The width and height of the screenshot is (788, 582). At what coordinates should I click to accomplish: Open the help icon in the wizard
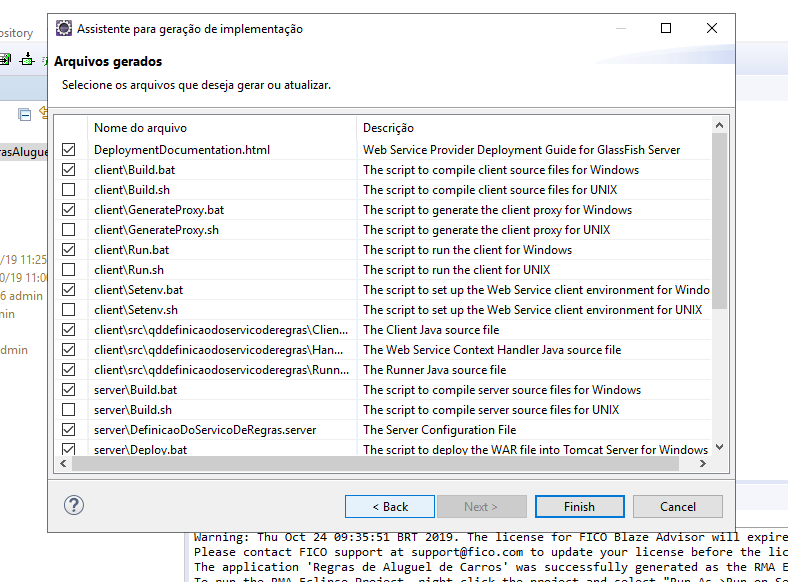coord(74,505)
